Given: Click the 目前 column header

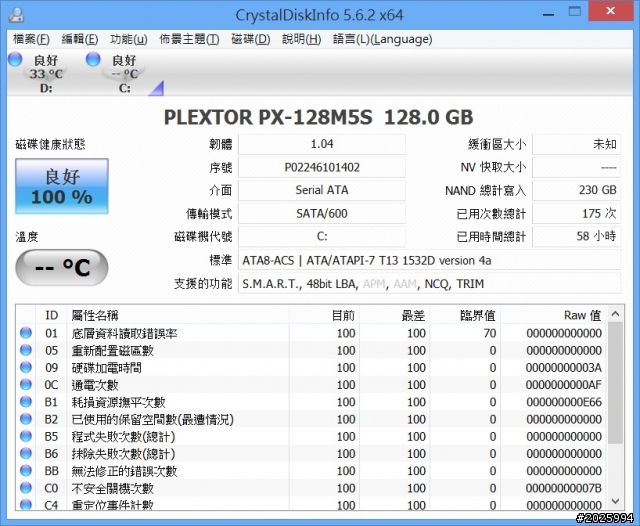Looking at the screenshot, I should [324, 315].
